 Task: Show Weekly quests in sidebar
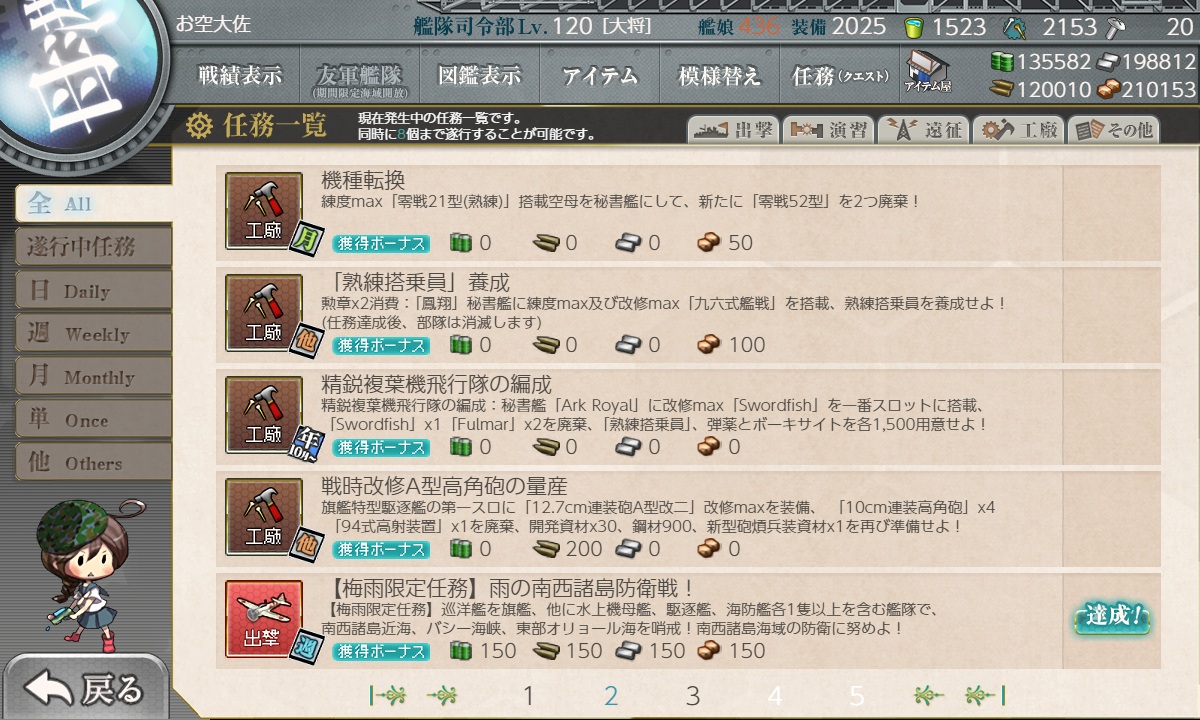pyautogui.click(x=93, y=334)
